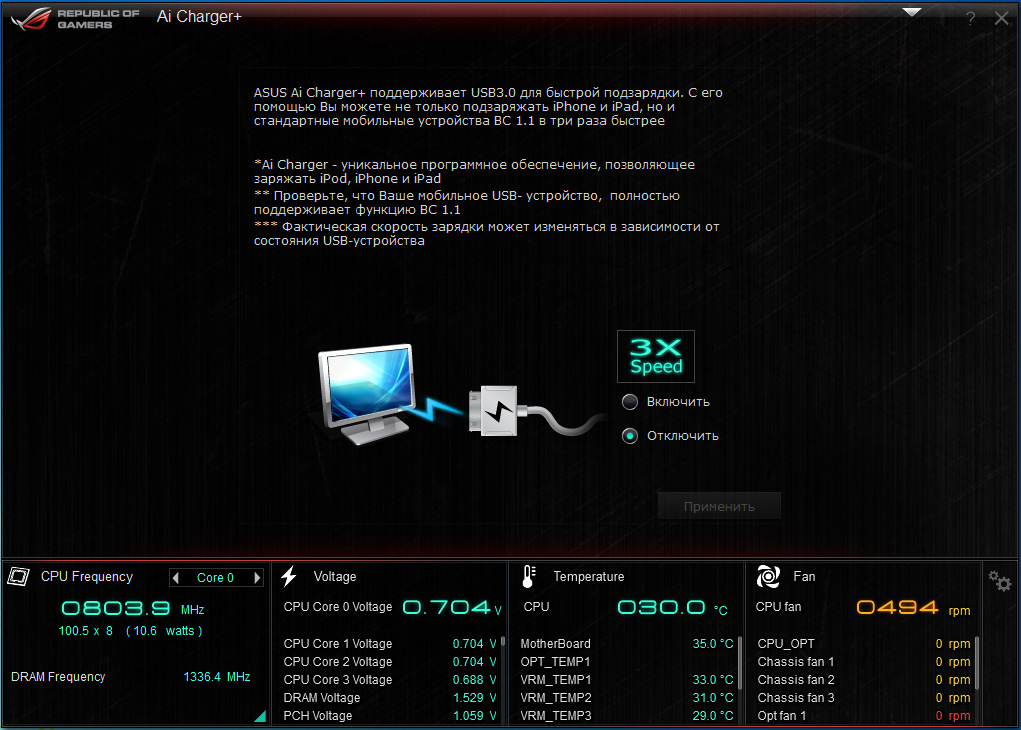Click the USB charger plug illustration

pos(495,411)
